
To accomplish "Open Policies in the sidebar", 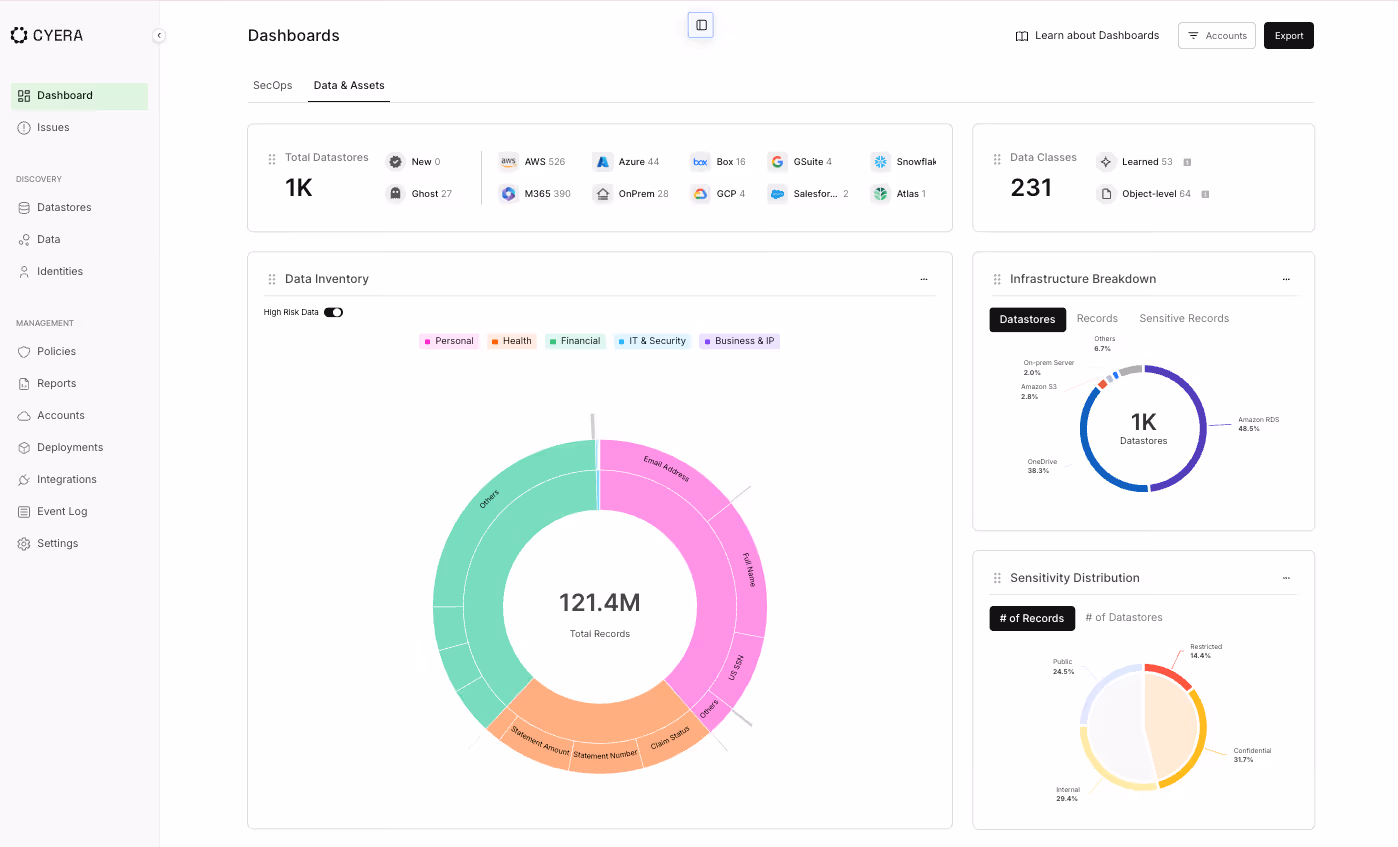I will coord(79,352).
